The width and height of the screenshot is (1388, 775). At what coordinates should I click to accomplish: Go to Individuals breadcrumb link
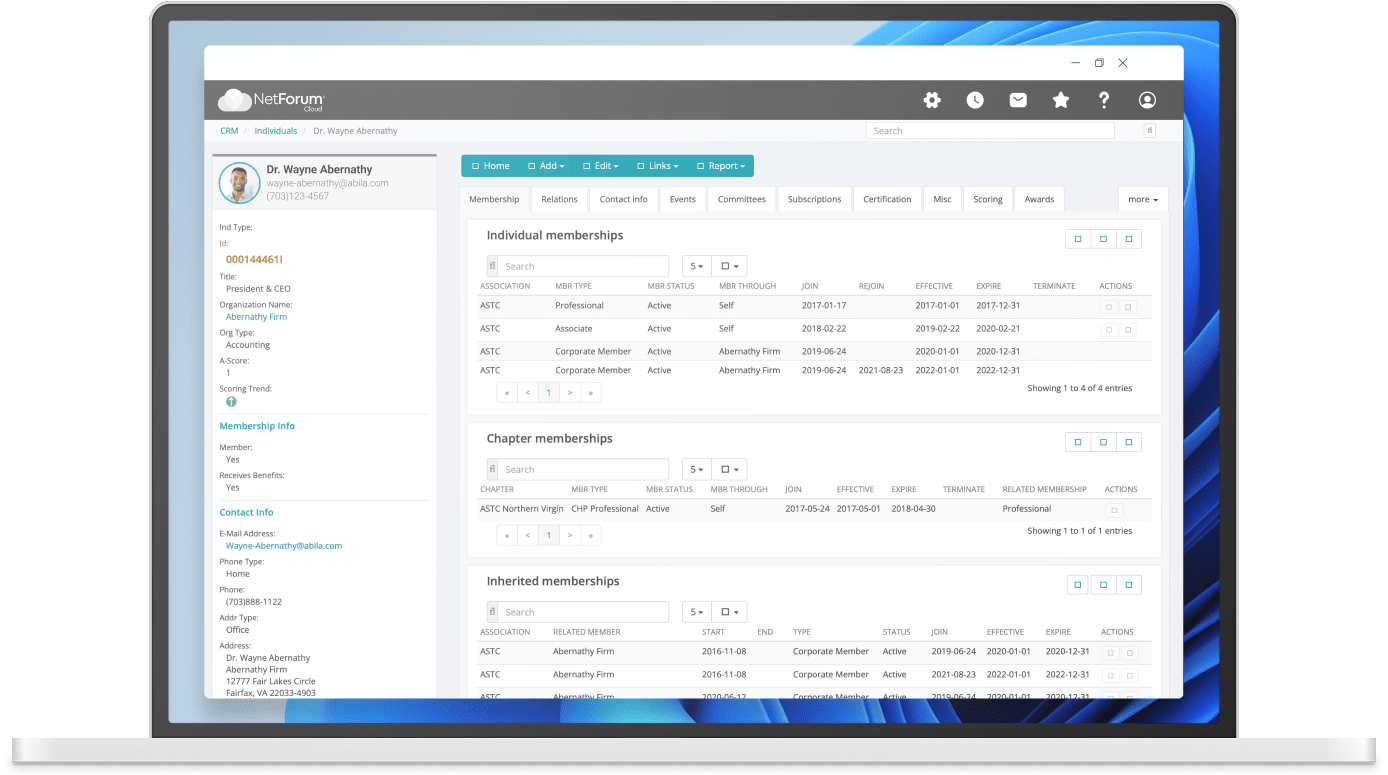coord(276,131)
